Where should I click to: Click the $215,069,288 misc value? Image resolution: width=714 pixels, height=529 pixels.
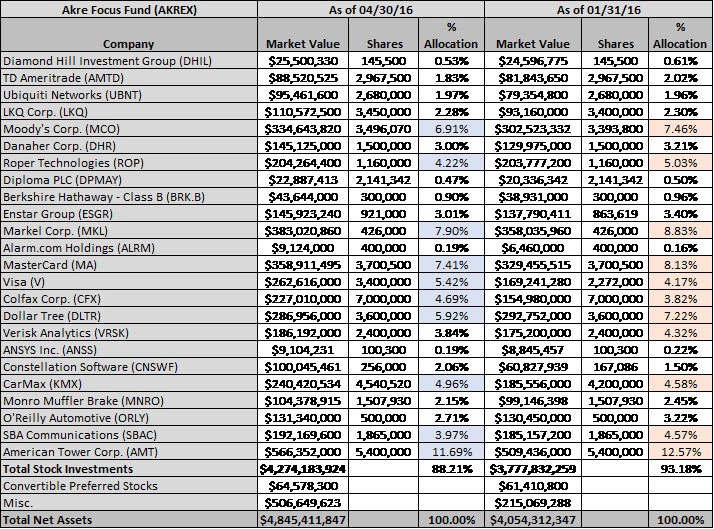[x=533, y=503]
